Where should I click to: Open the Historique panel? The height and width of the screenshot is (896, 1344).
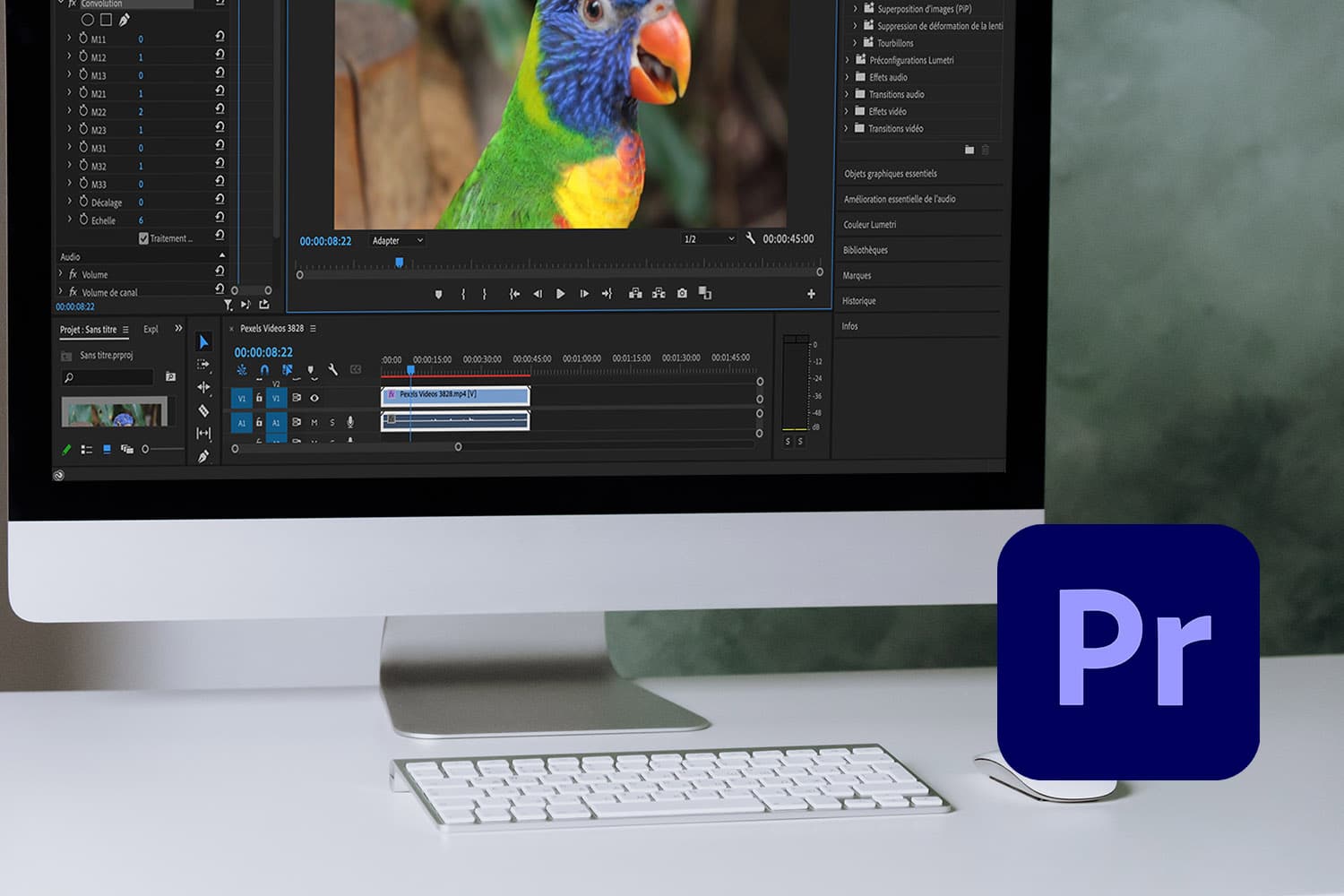tap(859, 301)
